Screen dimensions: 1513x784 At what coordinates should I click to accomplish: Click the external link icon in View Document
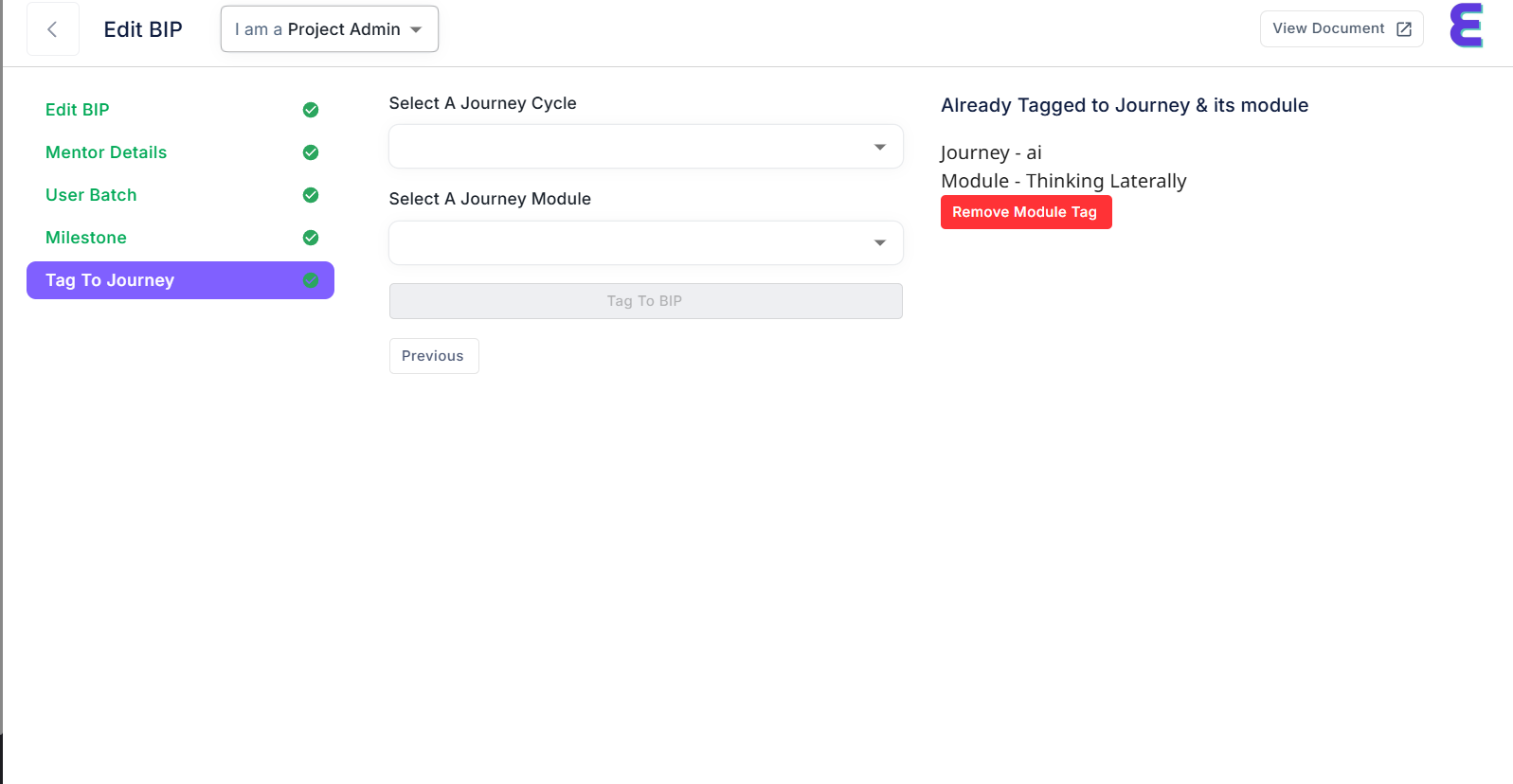click(x=1404, y=29)
